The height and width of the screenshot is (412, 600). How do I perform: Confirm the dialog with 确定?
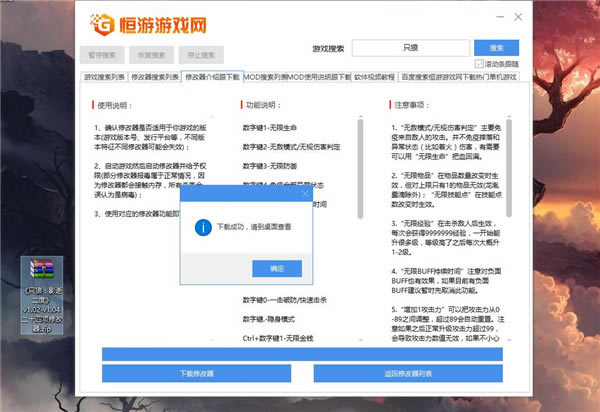pos(277,269)
